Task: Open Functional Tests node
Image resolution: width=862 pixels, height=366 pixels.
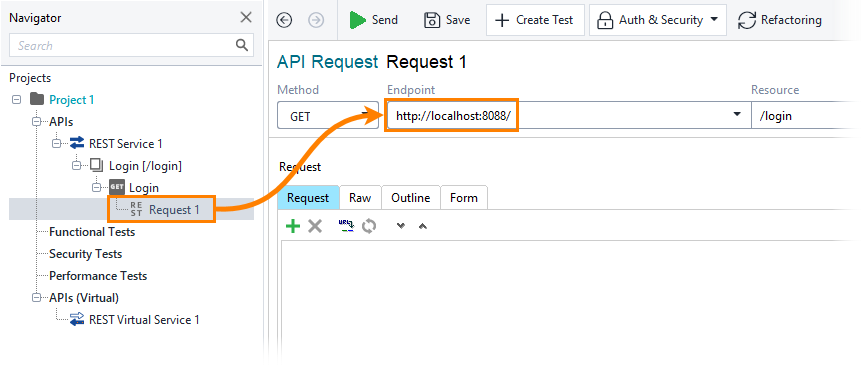Action: [92, 231]
